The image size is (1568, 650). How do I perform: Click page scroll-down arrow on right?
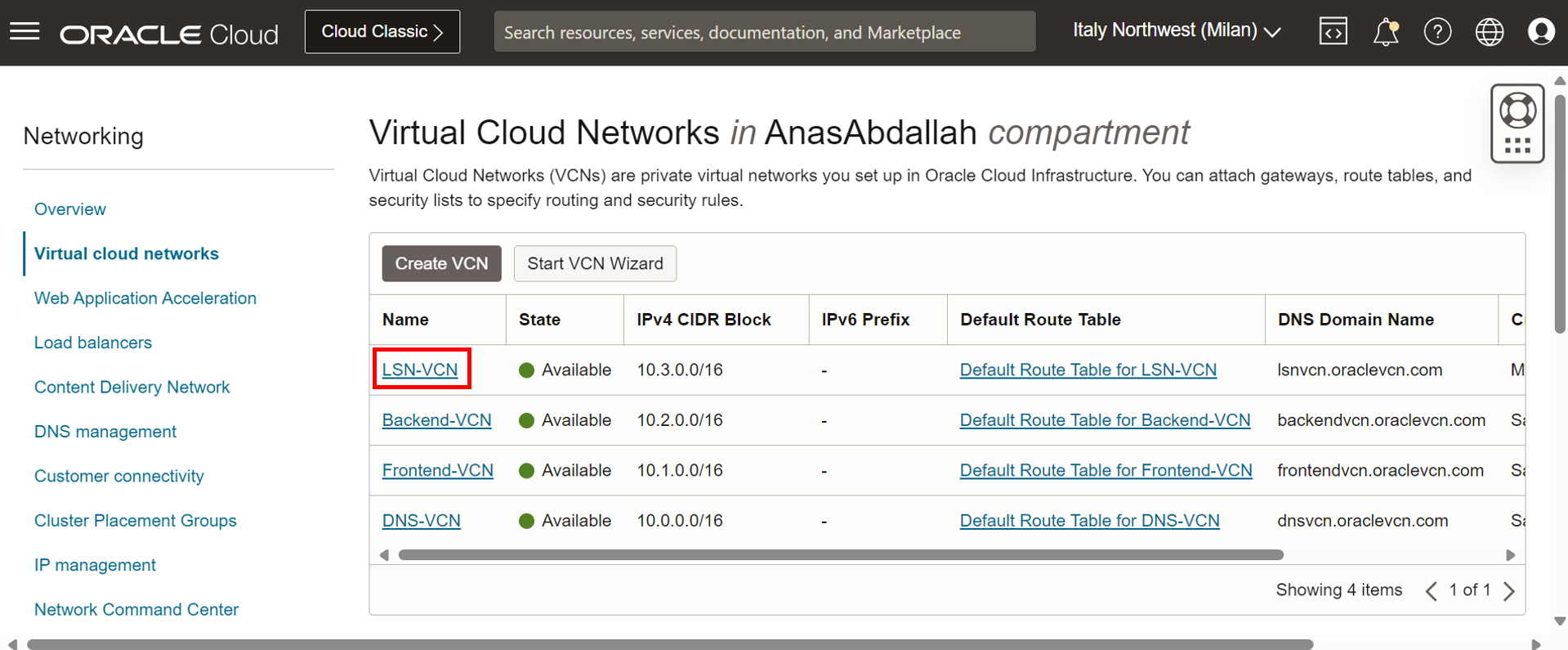click(x=1560, y=621)
